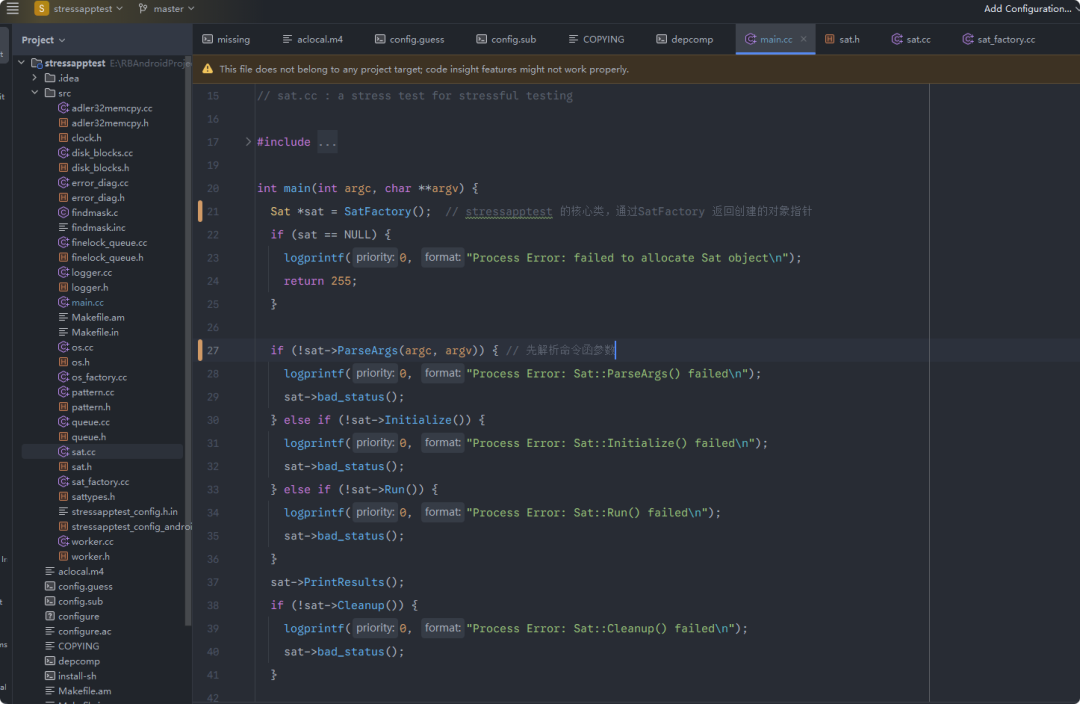Image resolution: width=1080 pixels, height=704 pixels.
Task: Click the src folder icon in project tree
Action: (x=49, y=93)
